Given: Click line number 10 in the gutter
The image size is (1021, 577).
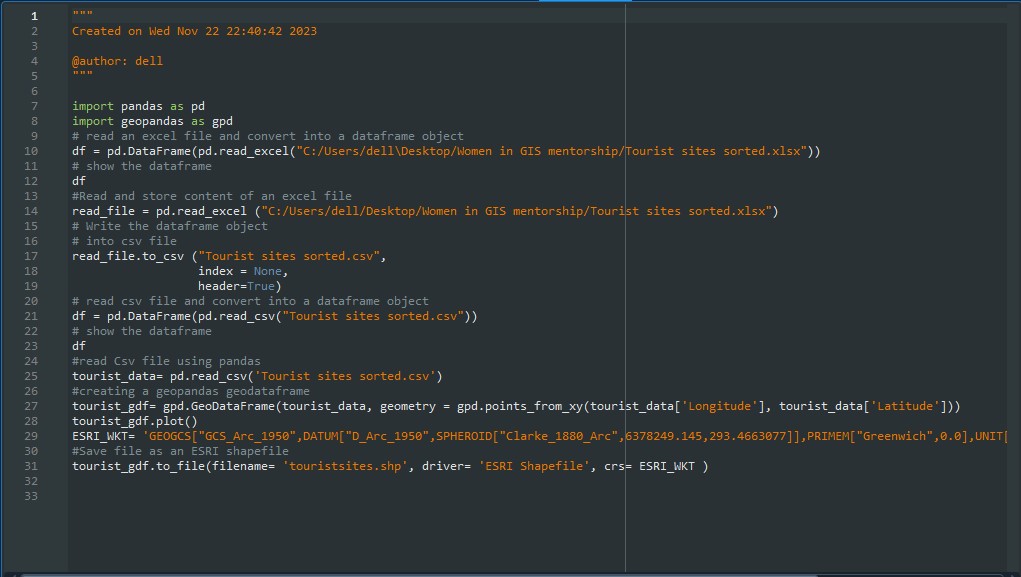Looking at the screenshot, I should coord(31,151).
